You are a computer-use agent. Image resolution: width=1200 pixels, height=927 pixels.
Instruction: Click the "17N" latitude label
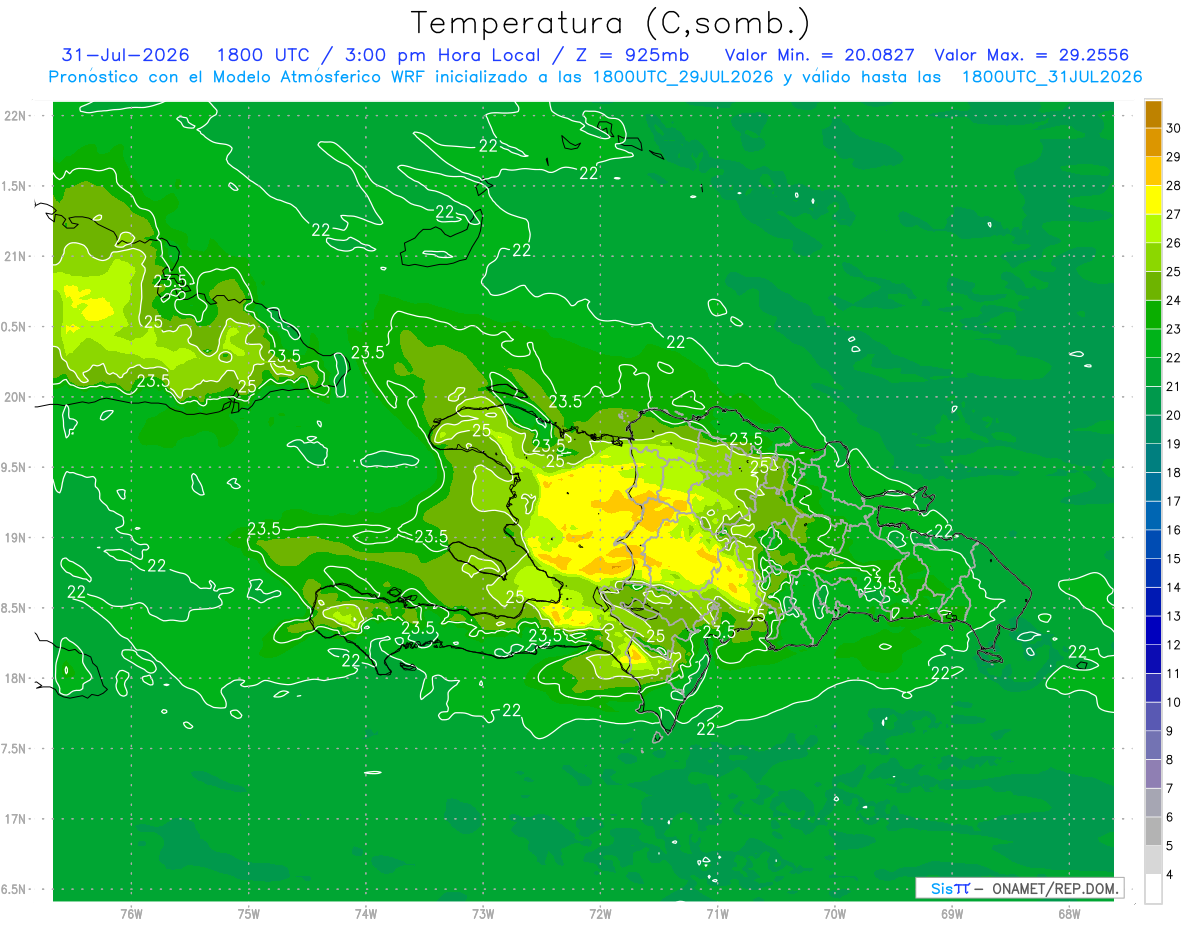coord(15,819)
